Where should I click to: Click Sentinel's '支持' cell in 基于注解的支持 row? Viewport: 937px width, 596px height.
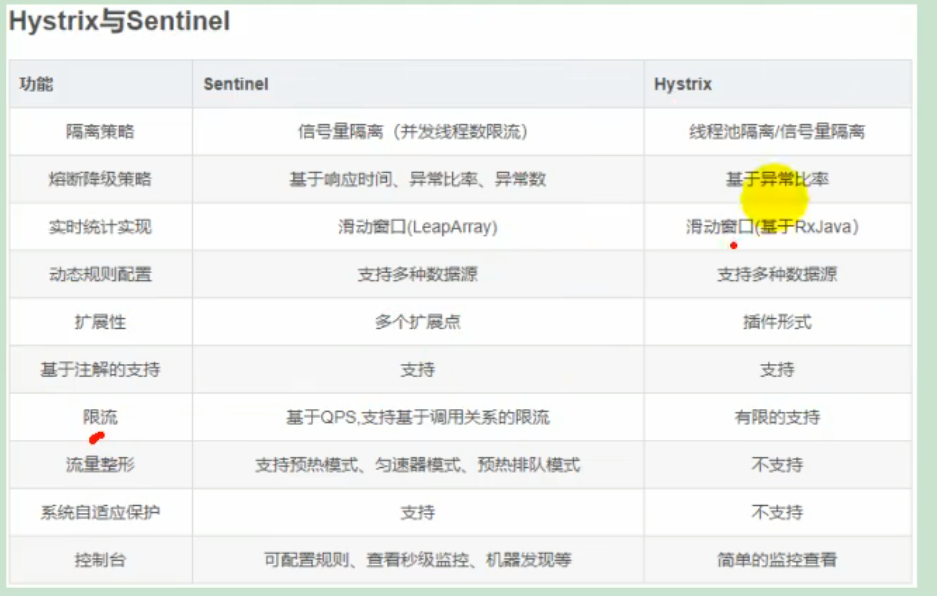pyautogui.click(x=418, y=369)
